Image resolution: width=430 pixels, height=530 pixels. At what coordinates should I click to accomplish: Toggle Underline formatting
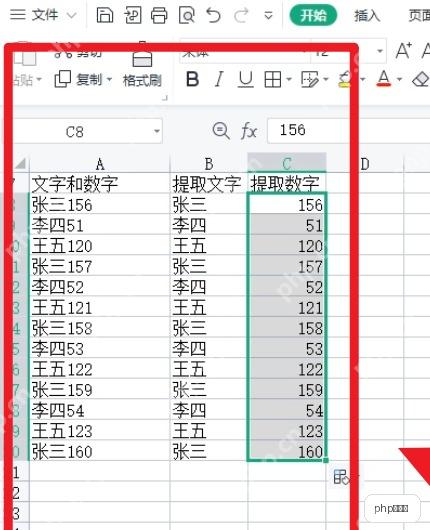click(245, 80)
